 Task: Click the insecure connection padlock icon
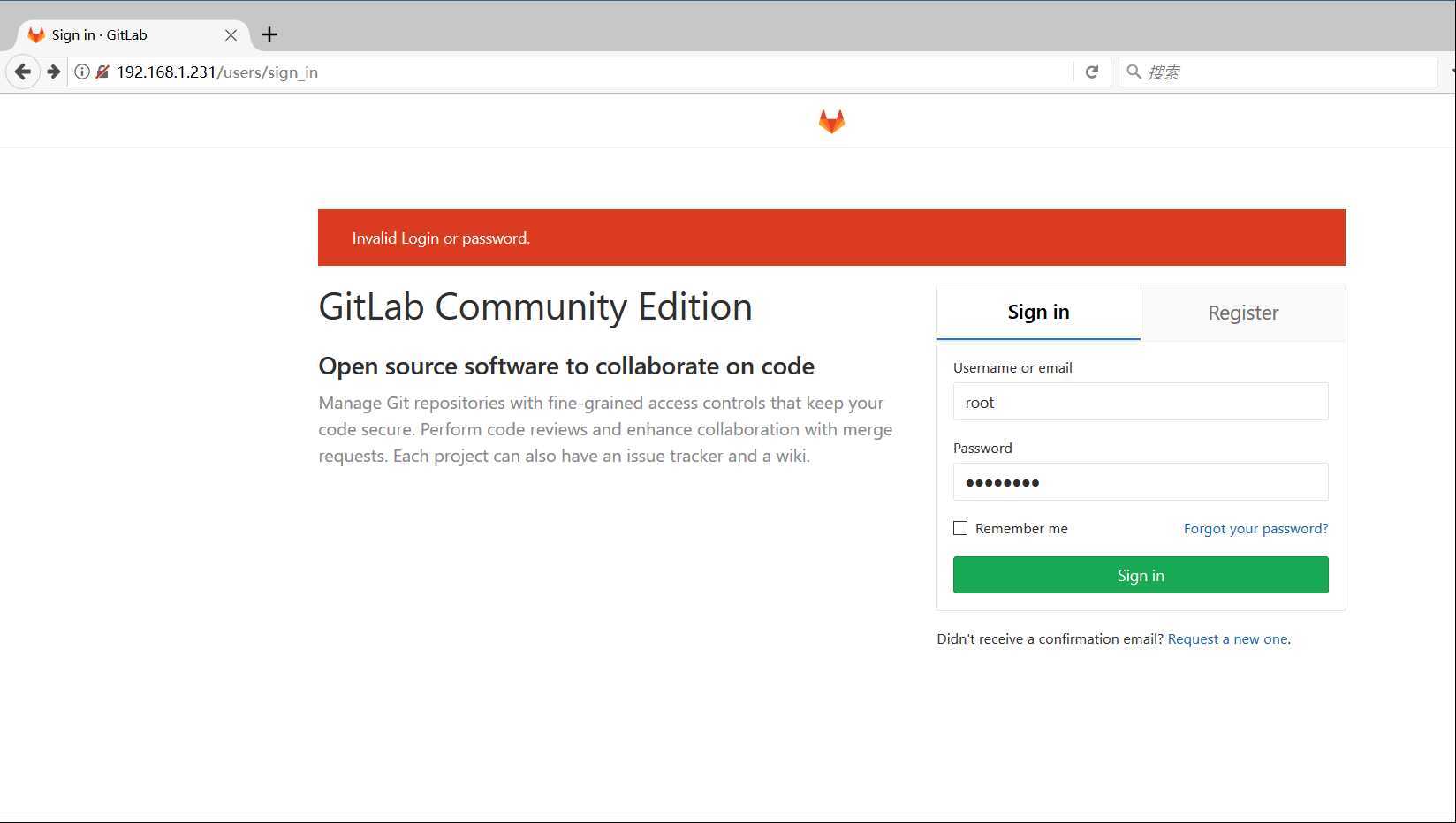pyautogui.click(x=102, y=72)
